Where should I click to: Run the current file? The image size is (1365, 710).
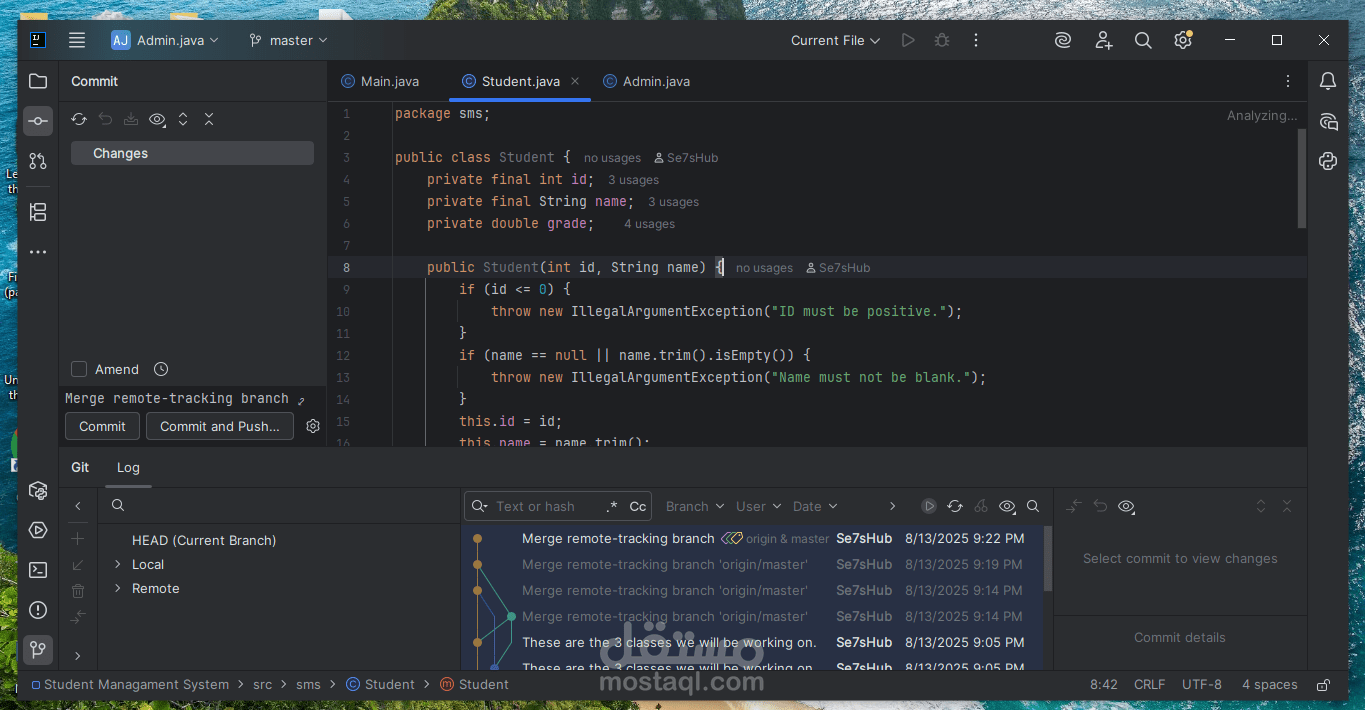click(x=908, y=40)
